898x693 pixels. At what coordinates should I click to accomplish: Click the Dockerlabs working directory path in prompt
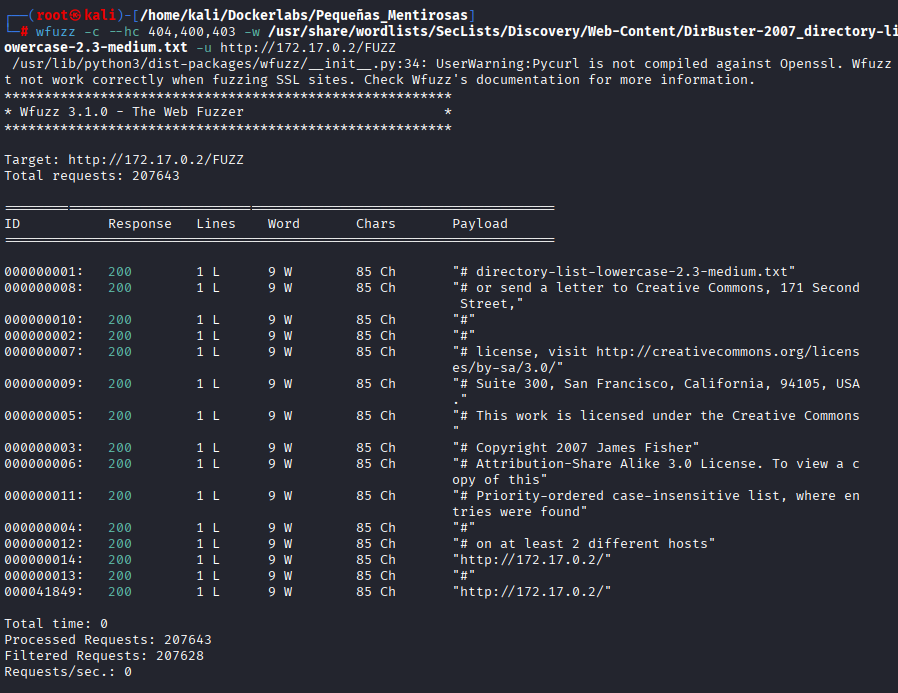coord(300,15)
